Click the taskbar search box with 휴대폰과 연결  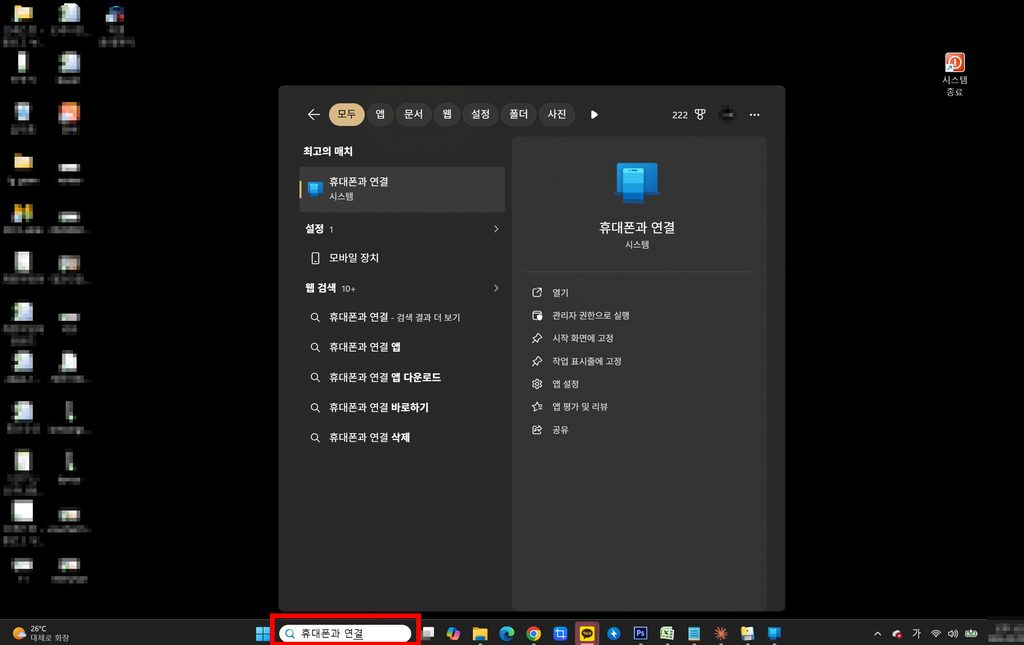coord(345,633)
